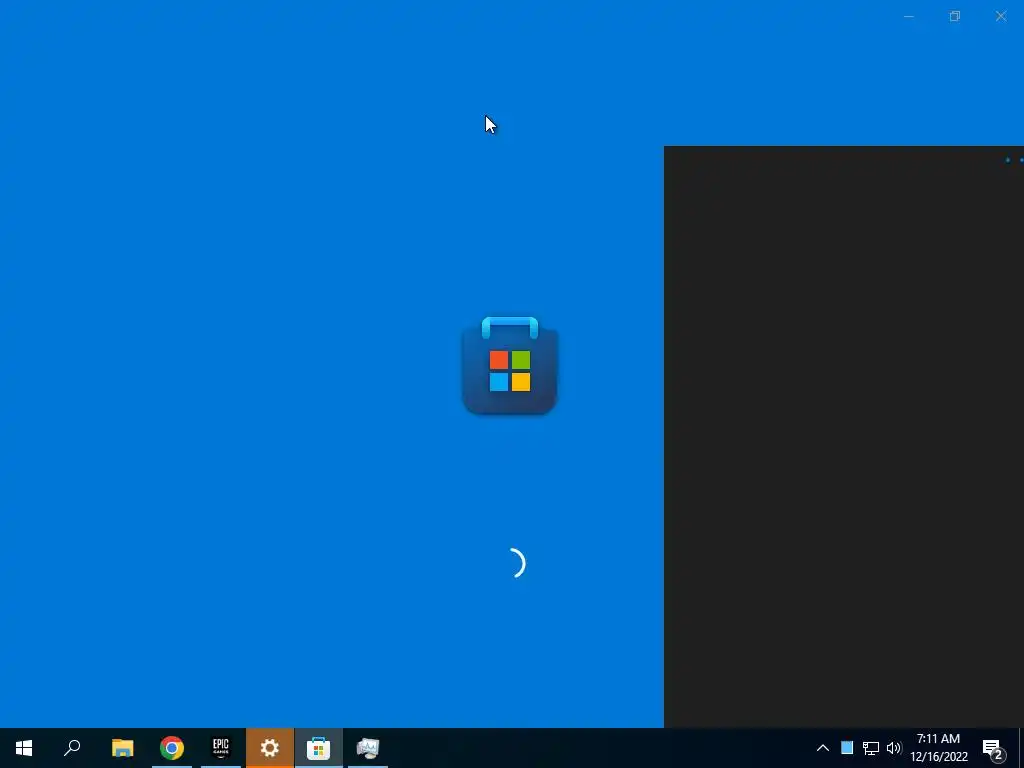Open Epic Games Launcher taskbar icon
Image resolution: width=1024 pixels, height=768 pixels.
[221, 748]
